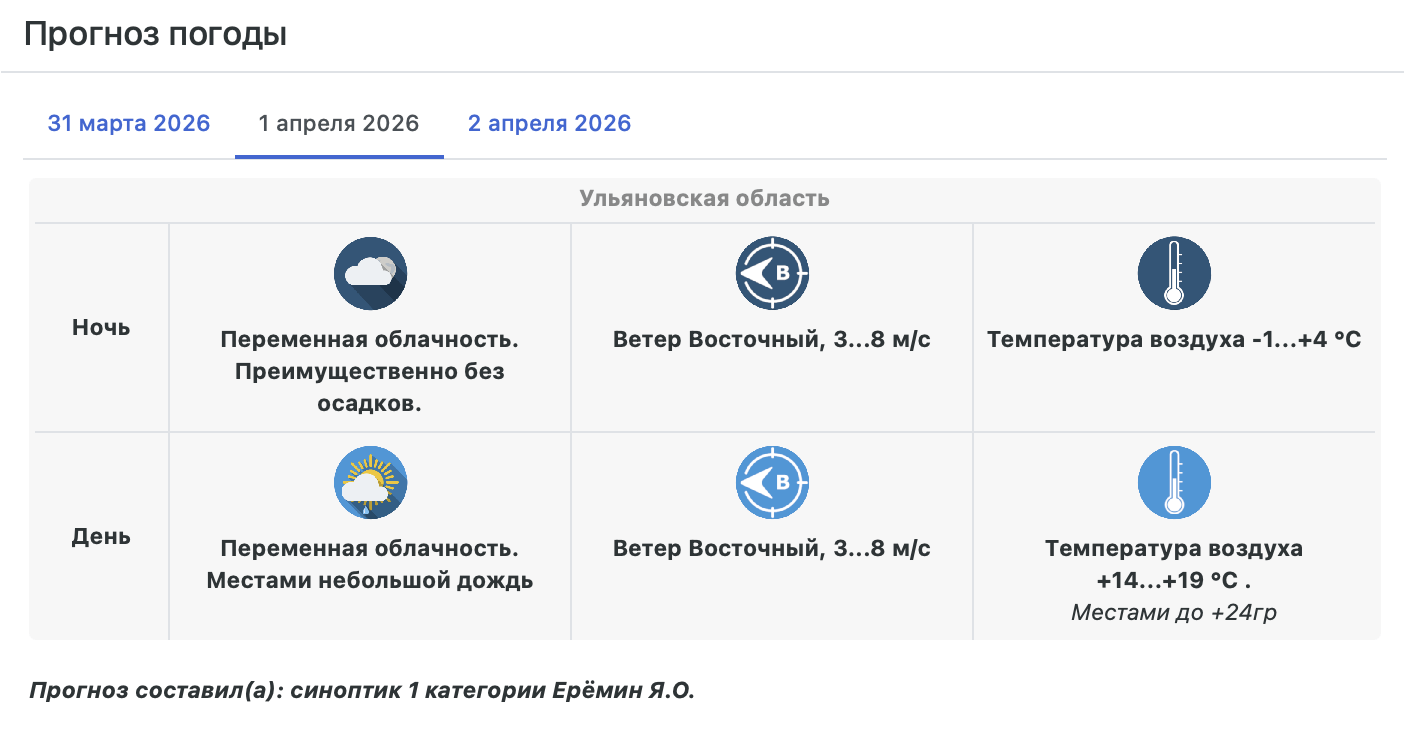
Task: Click the День row label
Action: [101, 536]
